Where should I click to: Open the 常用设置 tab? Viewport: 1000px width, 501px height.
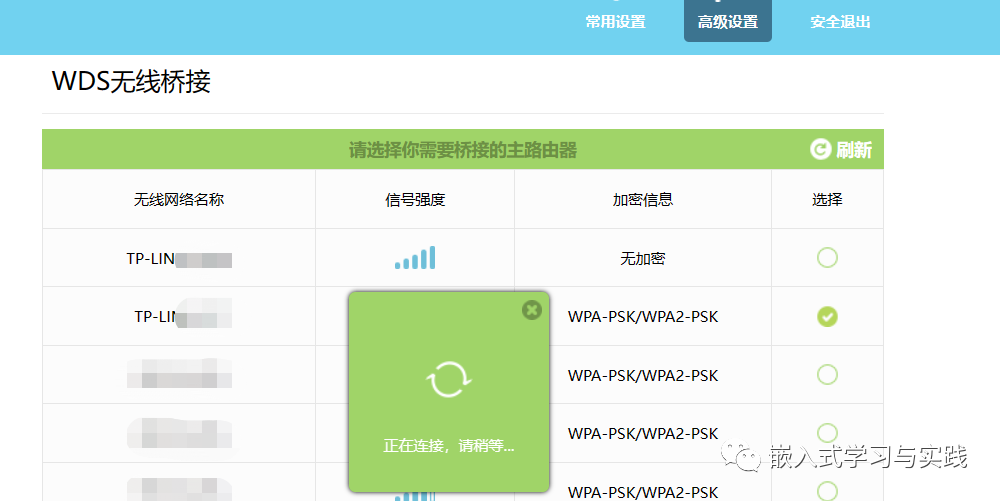tap(615, 22)
